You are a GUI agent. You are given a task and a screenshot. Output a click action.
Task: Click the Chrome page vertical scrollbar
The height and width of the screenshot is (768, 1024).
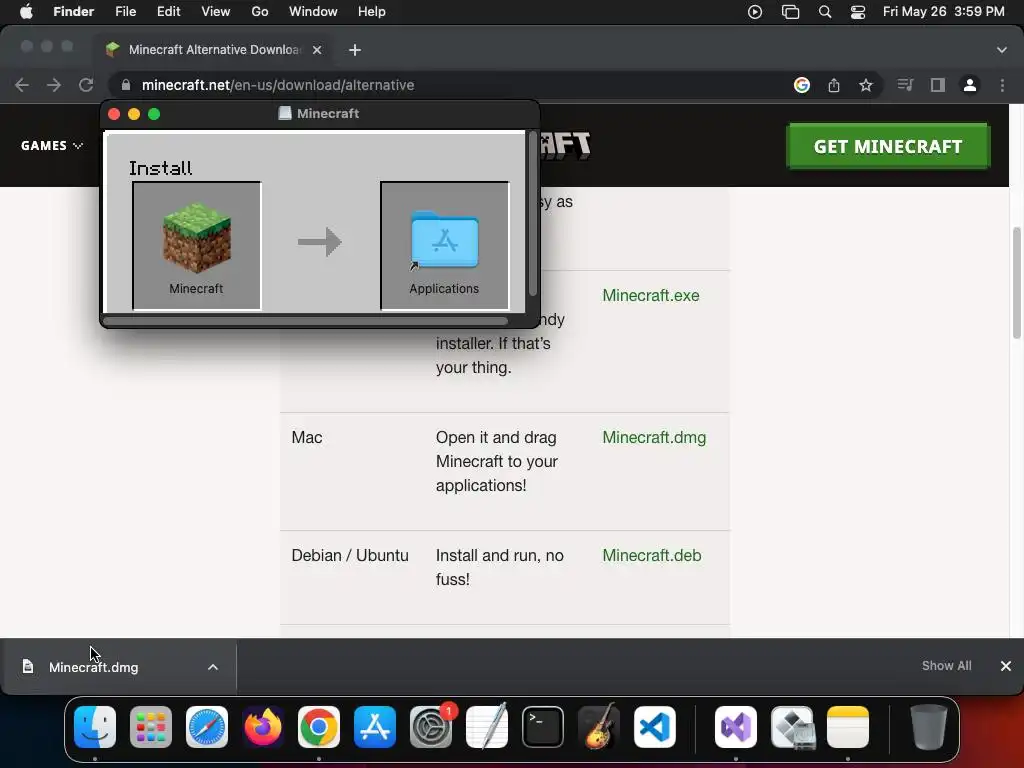pos(1016,283)
